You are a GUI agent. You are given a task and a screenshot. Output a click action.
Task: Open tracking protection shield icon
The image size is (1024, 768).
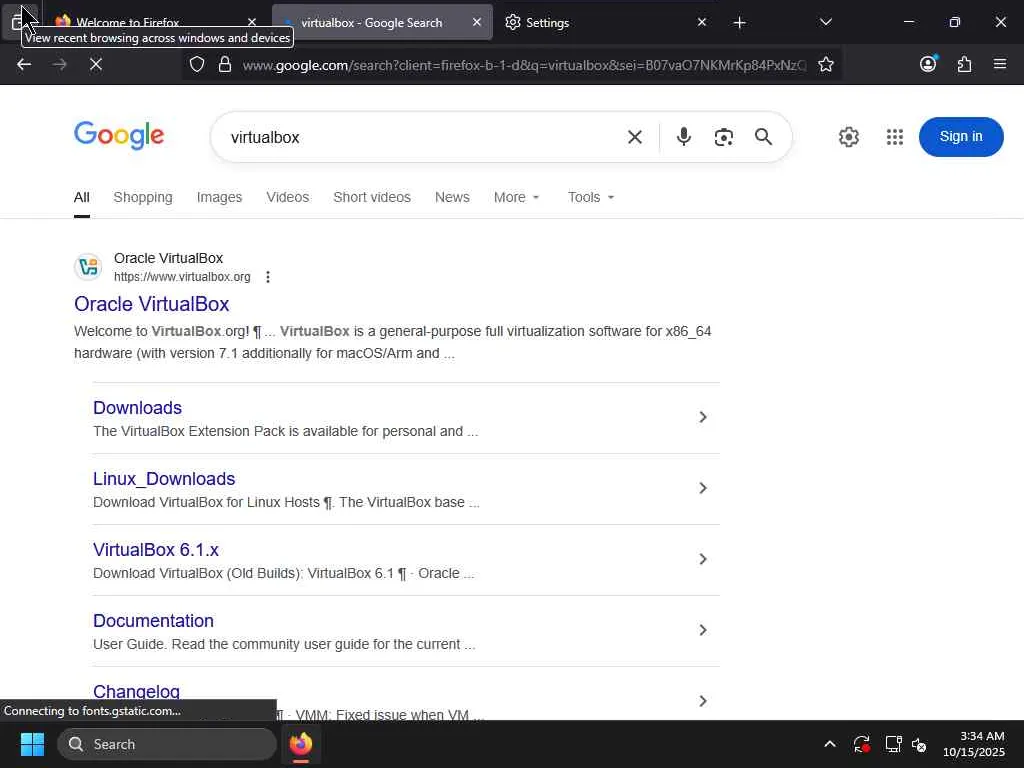tap(197, 65)
